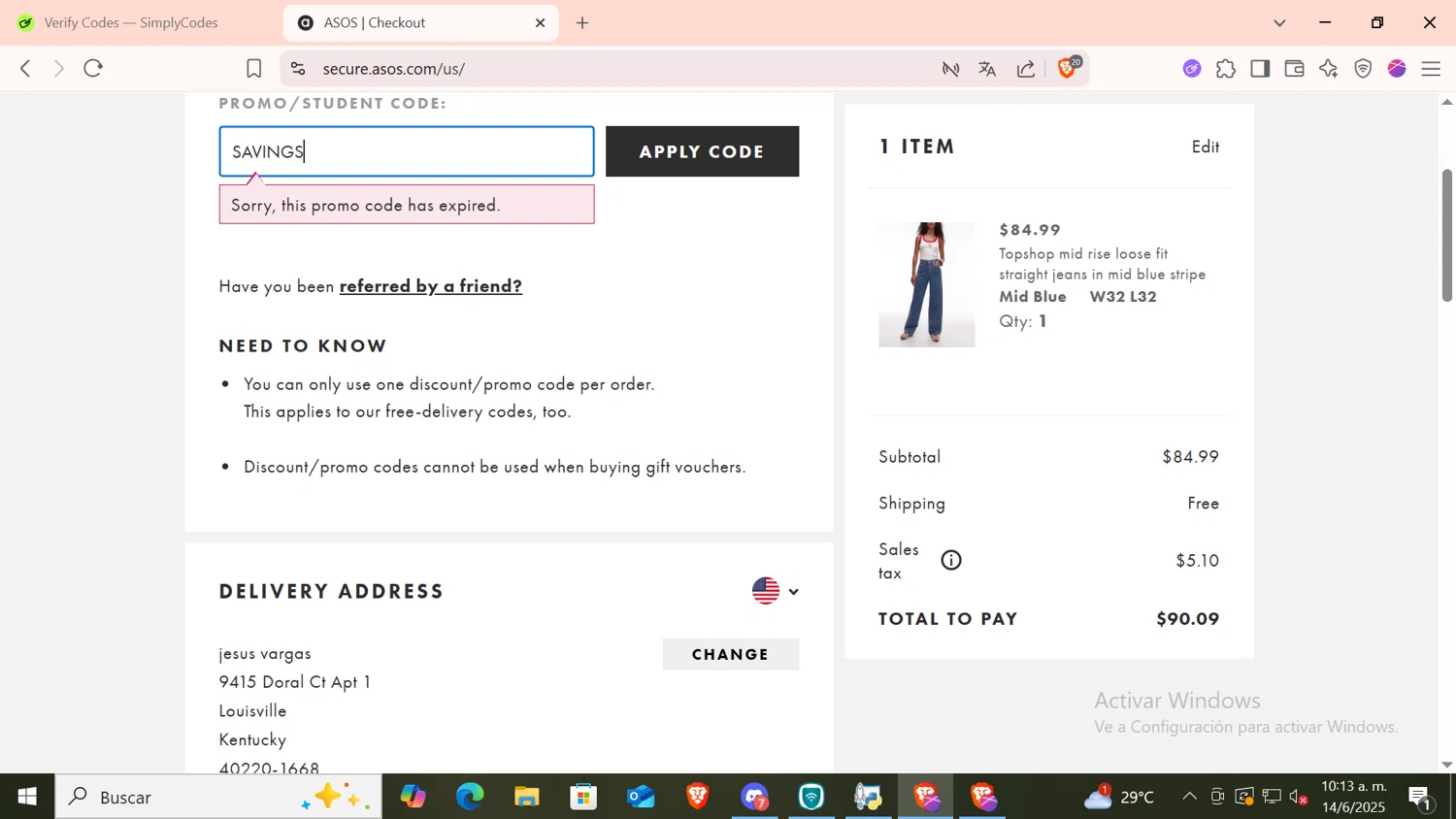The width and height of the screenshot is (1456, 819).
Task: Click the promo code field containing SAVINGS
Action: [407, 151]
